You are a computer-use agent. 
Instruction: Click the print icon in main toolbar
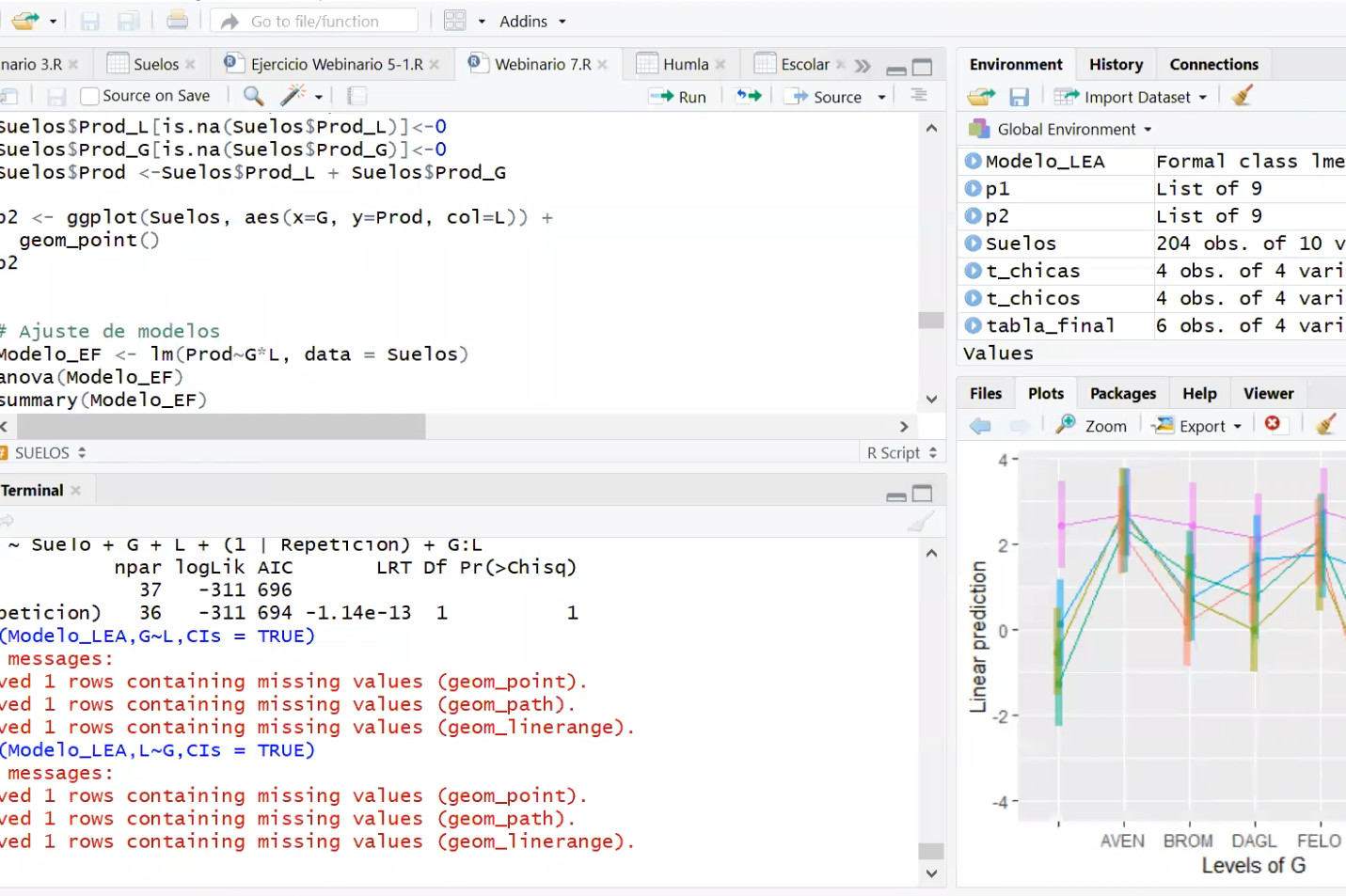click(177, 20)
